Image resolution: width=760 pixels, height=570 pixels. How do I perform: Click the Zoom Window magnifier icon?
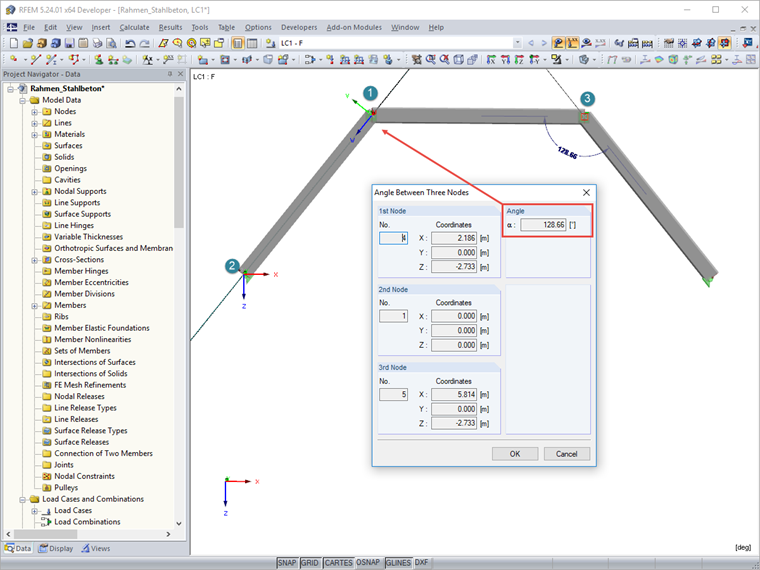tap(430, 60)
